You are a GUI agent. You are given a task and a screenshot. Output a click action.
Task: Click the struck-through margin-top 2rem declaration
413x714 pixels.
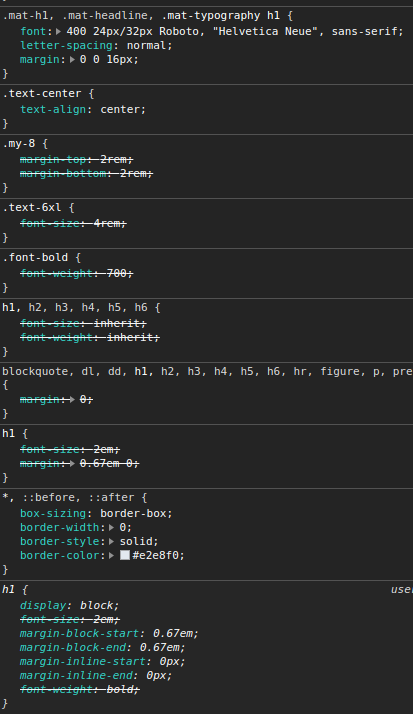[x=76, y=159]
